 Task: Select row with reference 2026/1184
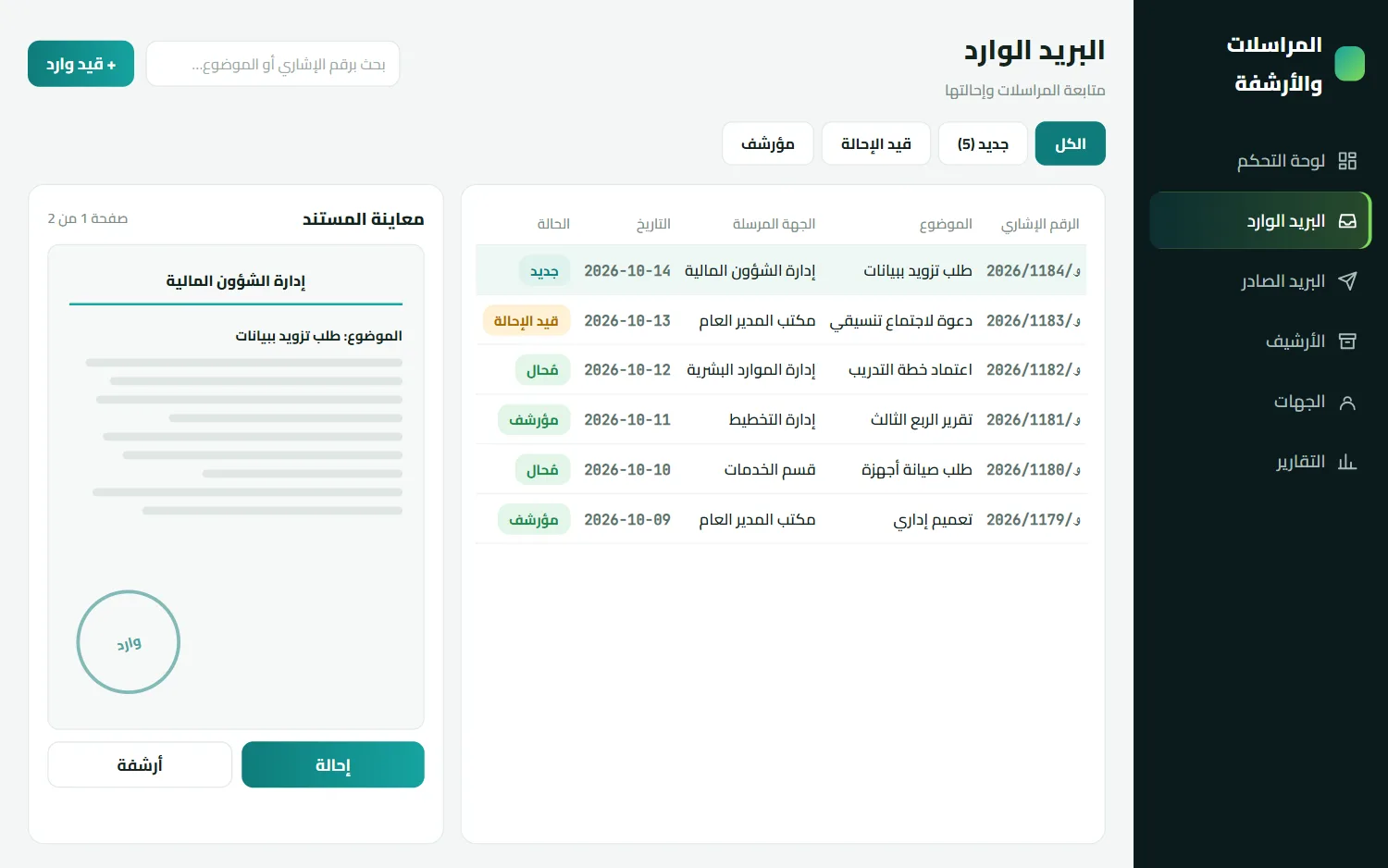(x=781, y=270)
